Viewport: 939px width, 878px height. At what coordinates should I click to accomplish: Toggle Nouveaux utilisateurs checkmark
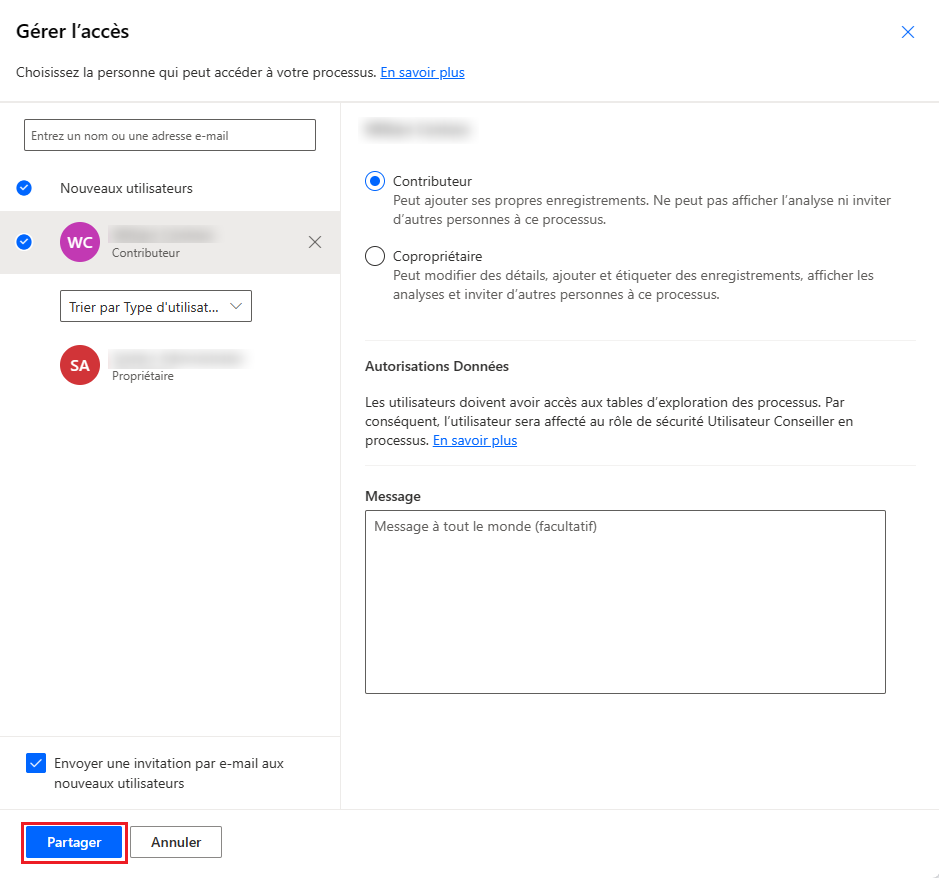(x=24, y=188)
